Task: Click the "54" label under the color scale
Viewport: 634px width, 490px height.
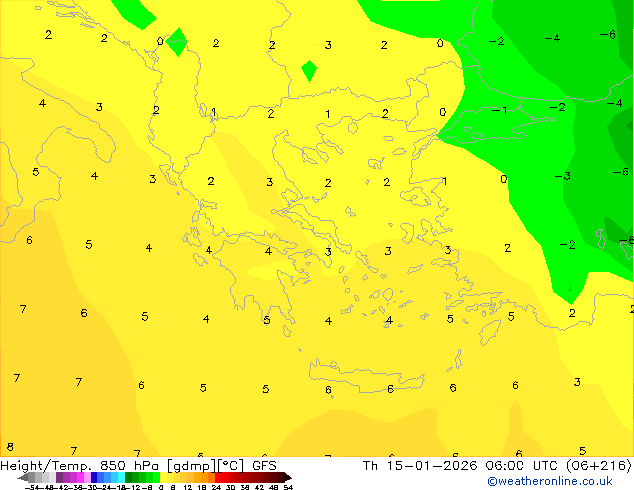Action: (x=288, y=488)
